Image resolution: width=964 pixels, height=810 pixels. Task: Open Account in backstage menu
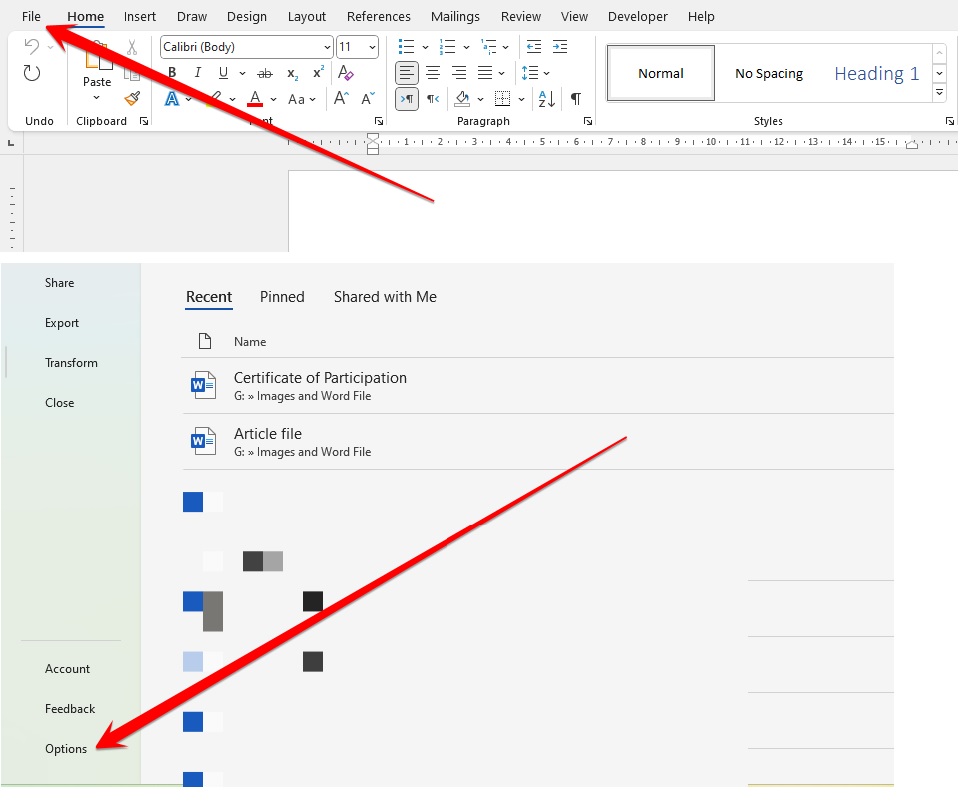(x=67, y=669)
